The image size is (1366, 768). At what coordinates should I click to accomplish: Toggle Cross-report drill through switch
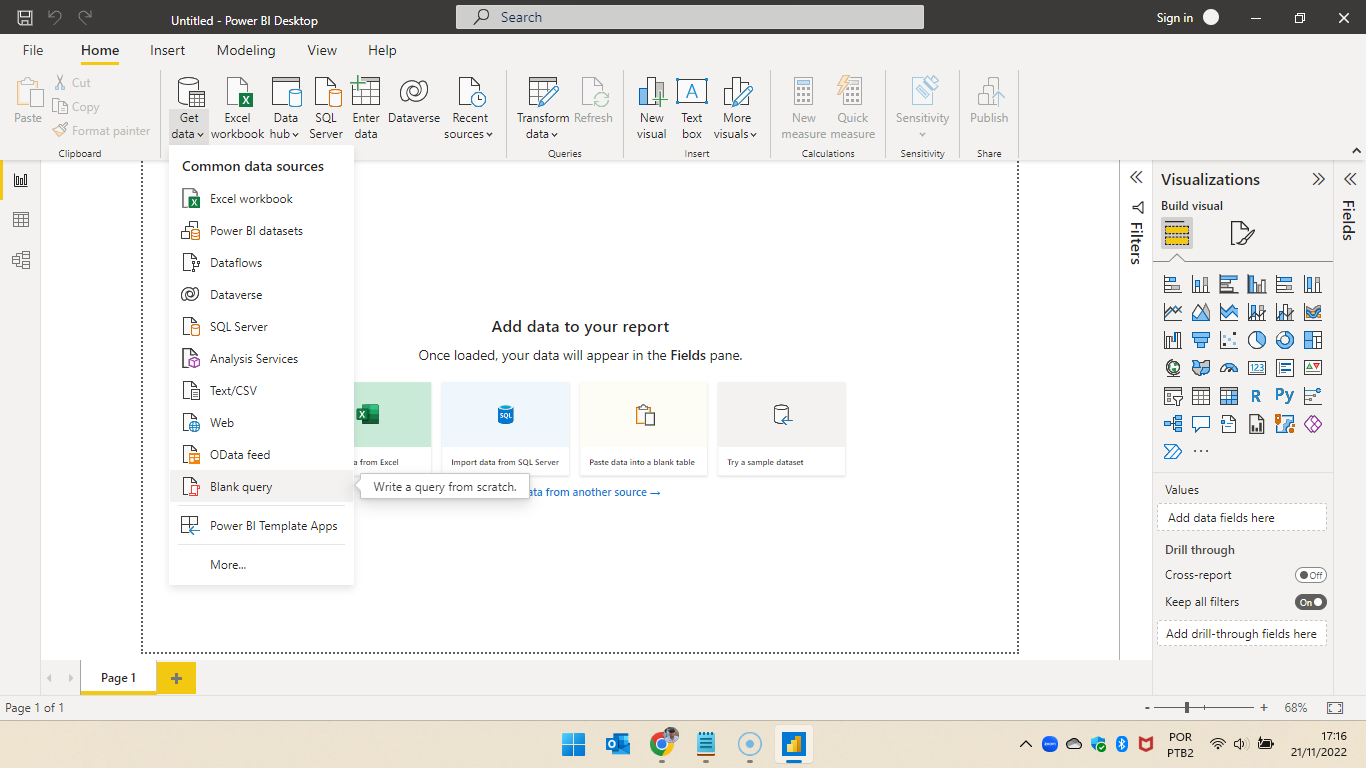coord(1310,575)
